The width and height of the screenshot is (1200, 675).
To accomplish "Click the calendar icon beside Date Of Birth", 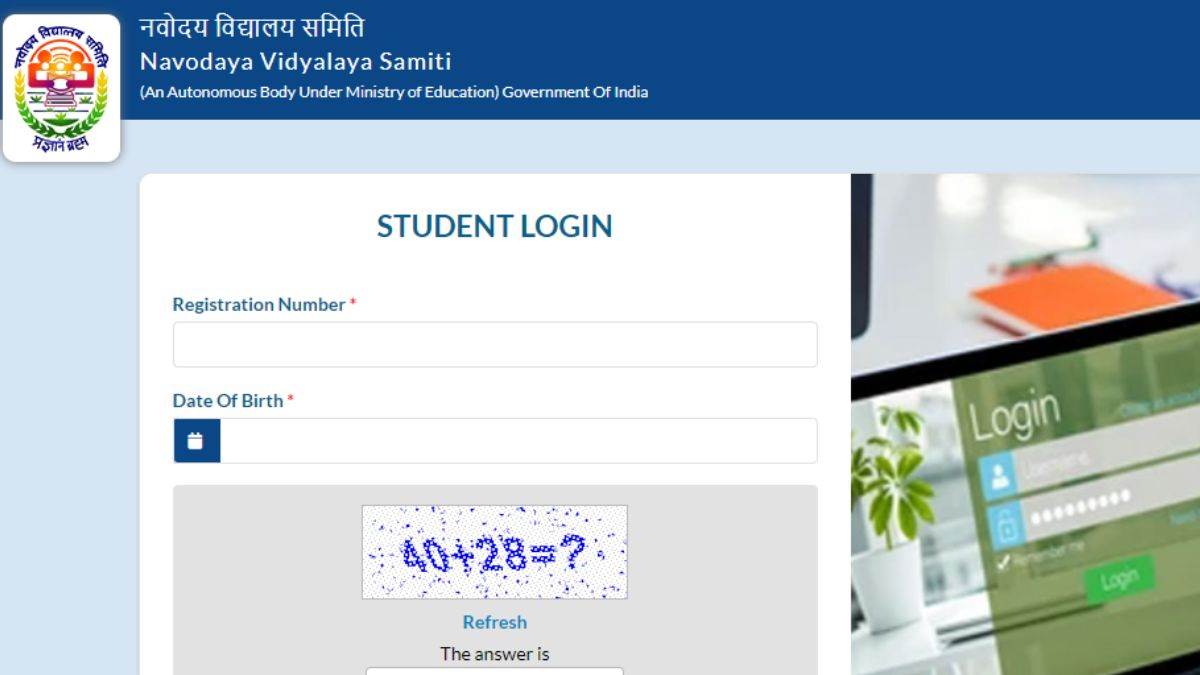I will click(196, 441).
